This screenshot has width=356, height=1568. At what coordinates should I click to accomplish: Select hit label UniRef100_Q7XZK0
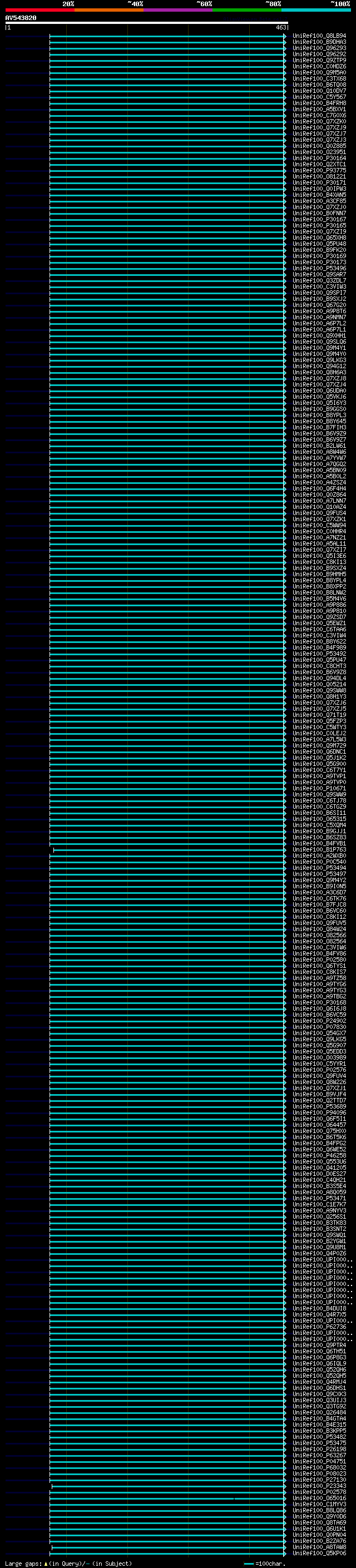[x=319, y=121]
